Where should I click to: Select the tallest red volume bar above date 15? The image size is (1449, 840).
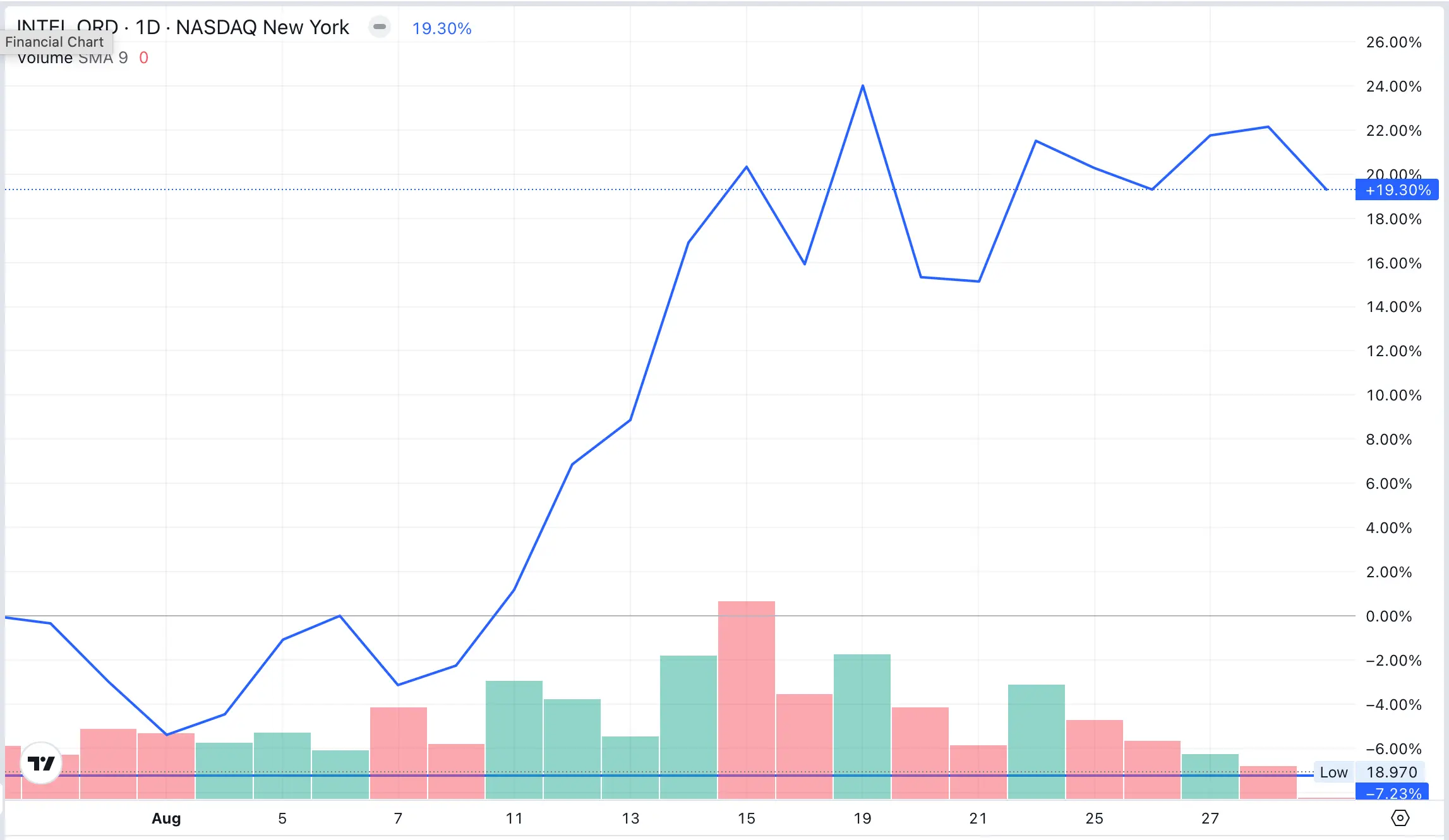pos(747,700)
